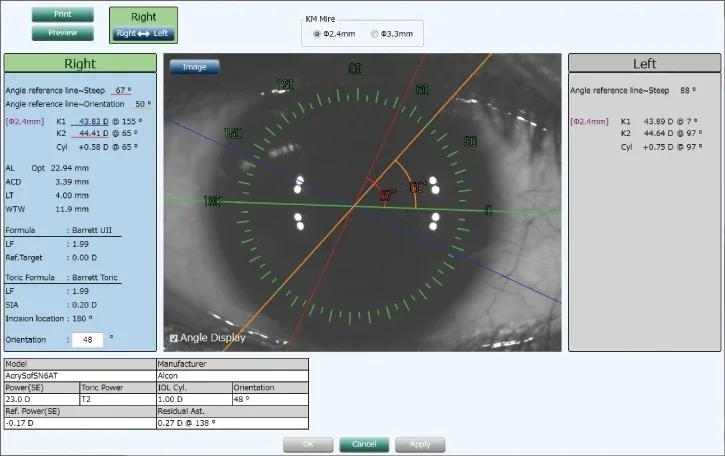Click the AL value 22.94 mm
Image resolution: width=725 pixels, height=456 pixels.
(70, 168)
